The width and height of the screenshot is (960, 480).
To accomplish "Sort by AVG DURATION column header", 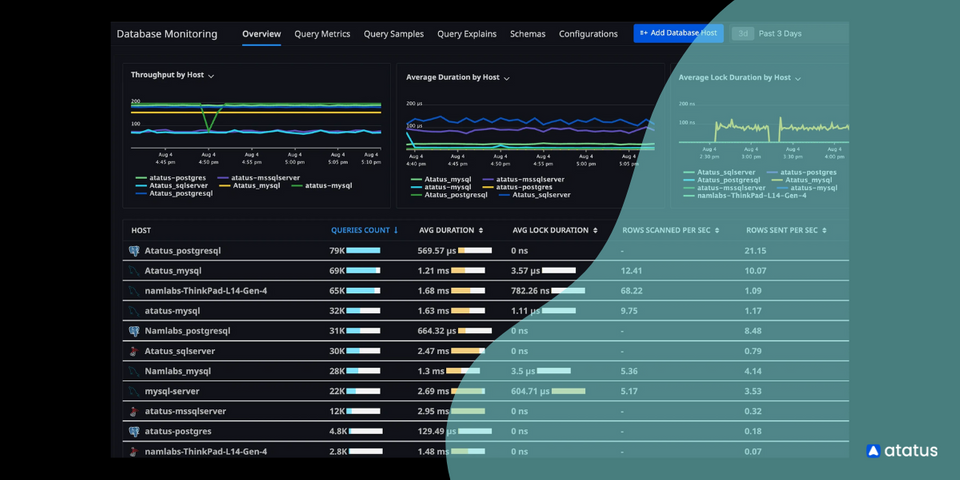I will point(446,230).
